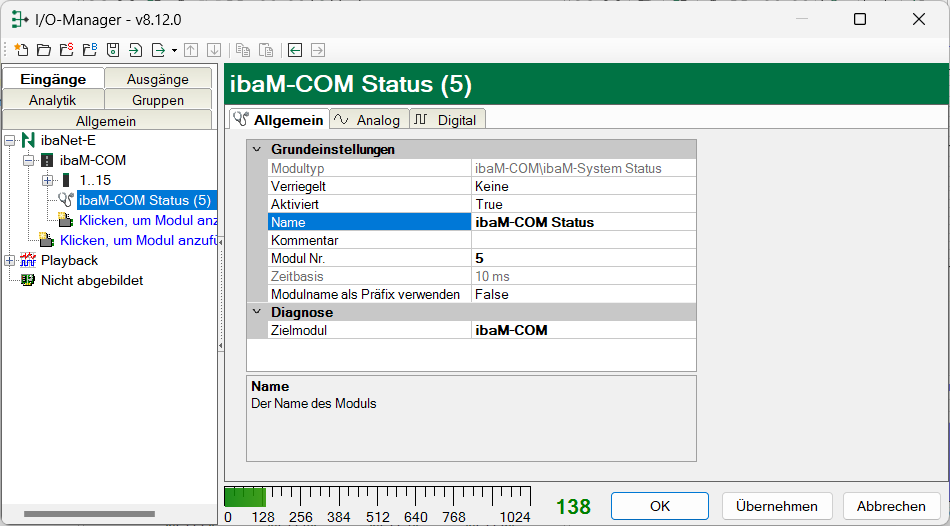Click the paste icon in the toolbar

coord(266,50)
